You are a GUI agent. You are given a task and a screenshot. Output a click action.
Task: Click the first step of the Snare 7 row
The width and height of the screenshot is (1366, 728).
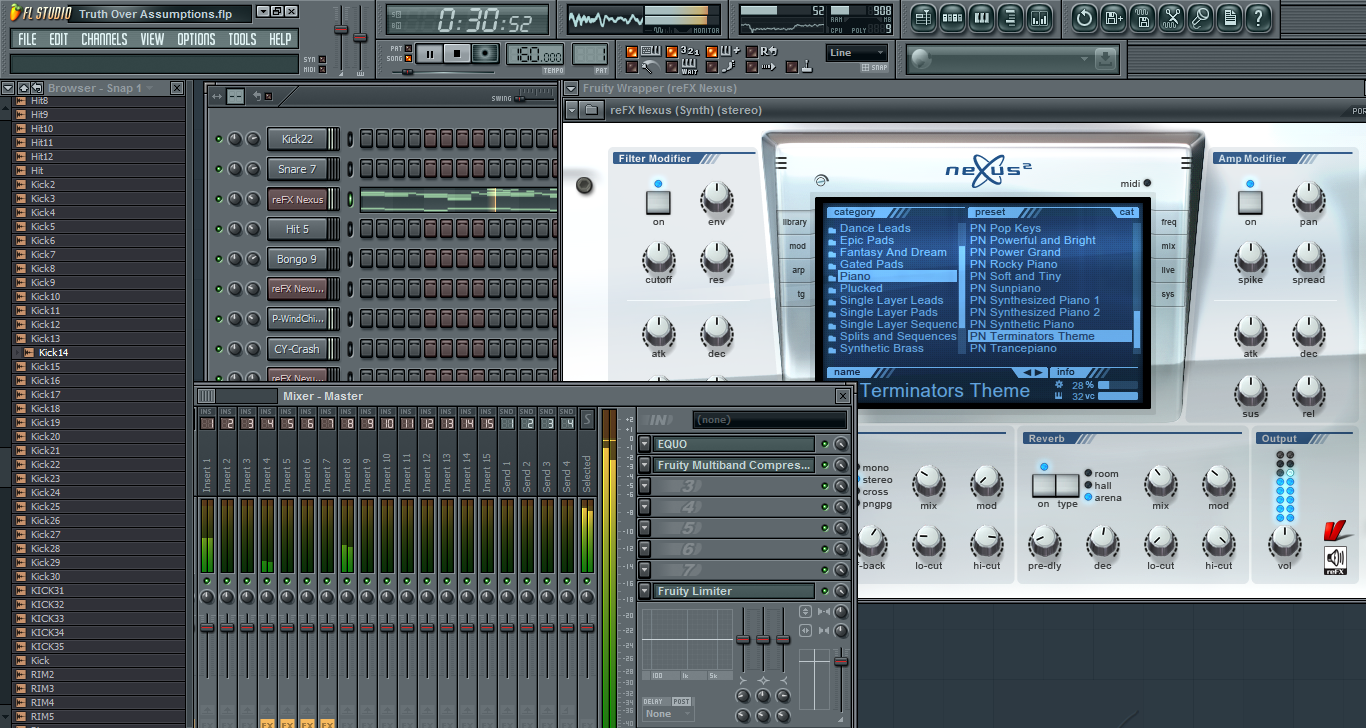pyautogui.click(x=366, y=169)
